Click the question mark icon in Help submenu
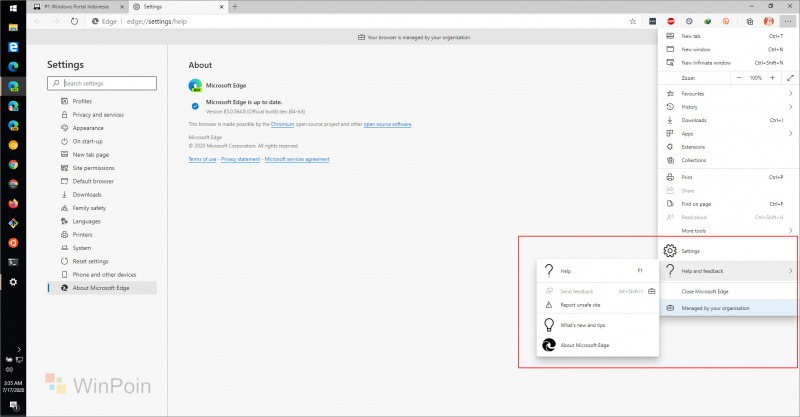The height and width of the screenshot is (417, 800). click(549, 271)
